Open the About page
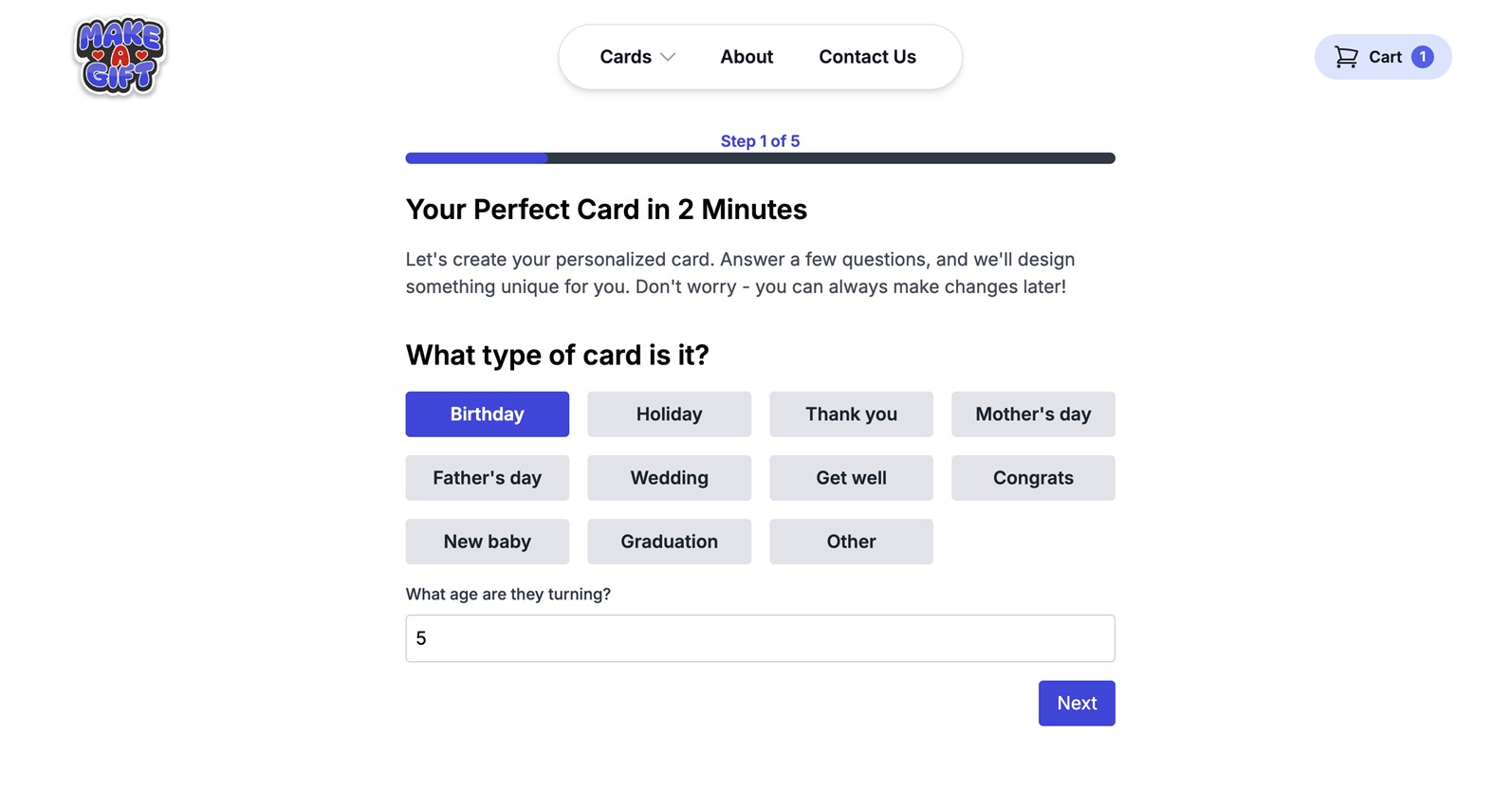This screenshot has height=808, width=1512. [x=747, y=57]
